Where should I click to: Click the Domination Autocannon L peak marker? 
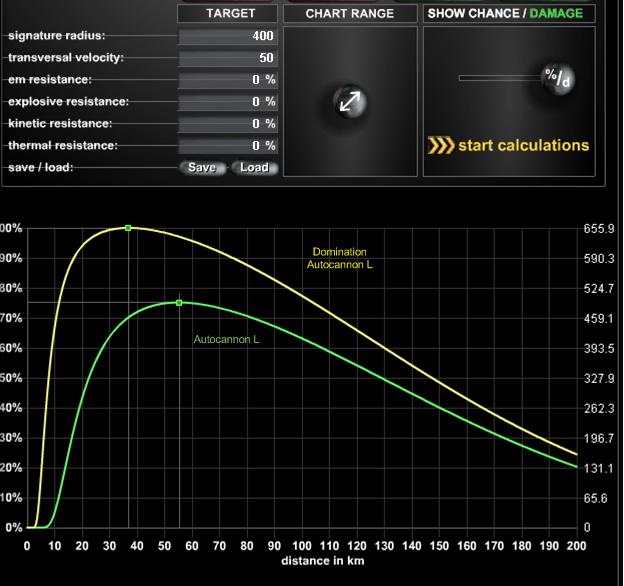(x=128, y=228)
